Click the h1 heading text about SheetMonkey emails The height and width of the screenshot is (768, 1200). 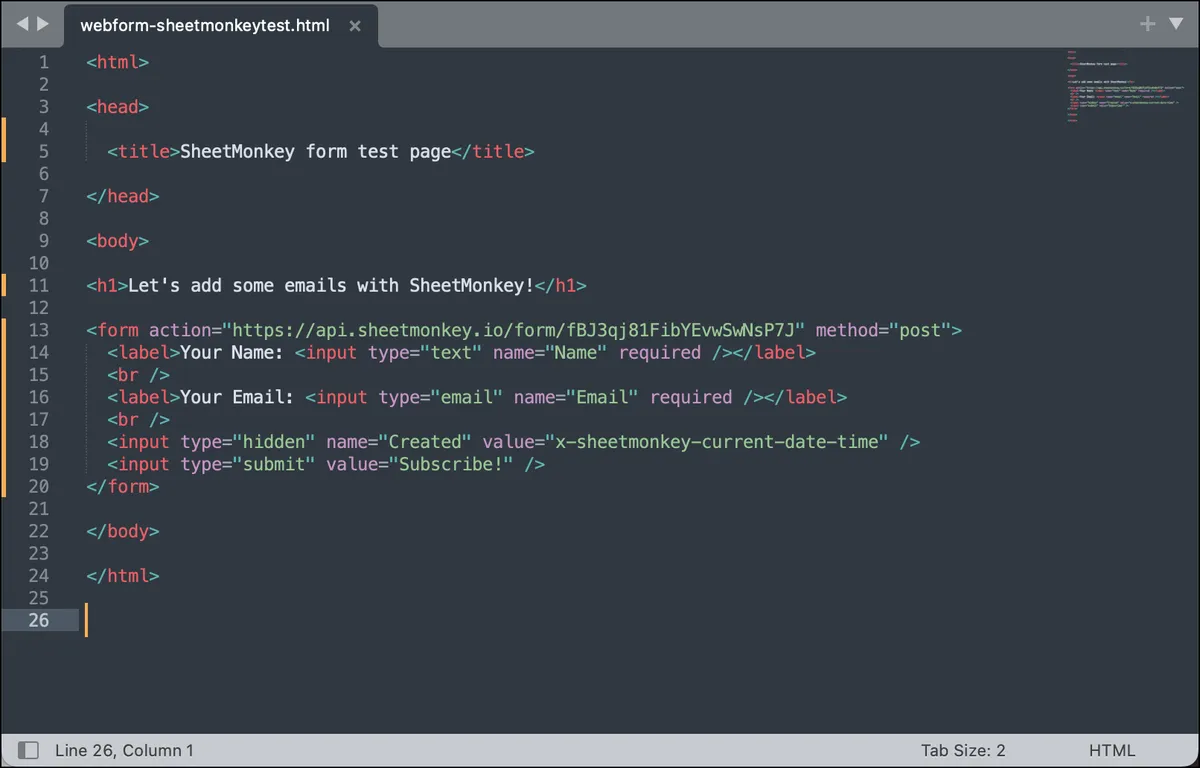(331, 286)
